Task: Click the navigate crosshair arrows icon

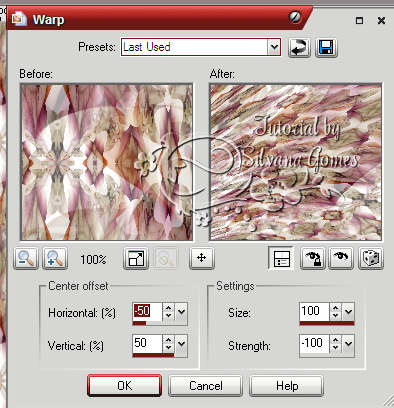Action: [202, 258]
